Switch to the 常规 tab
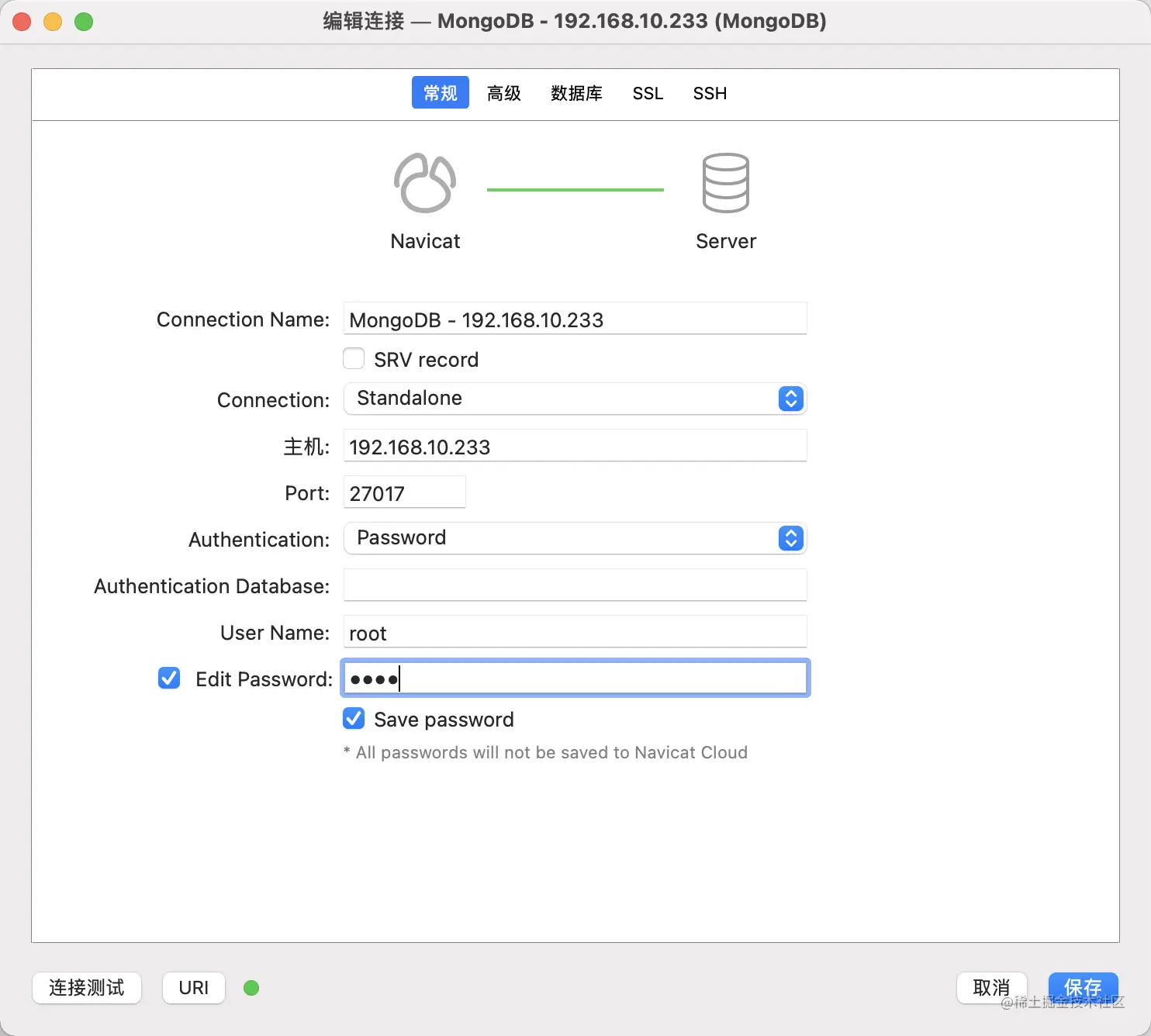Screen dimensions: 1151x1036 pyautogui.click(x=441, y=93)
